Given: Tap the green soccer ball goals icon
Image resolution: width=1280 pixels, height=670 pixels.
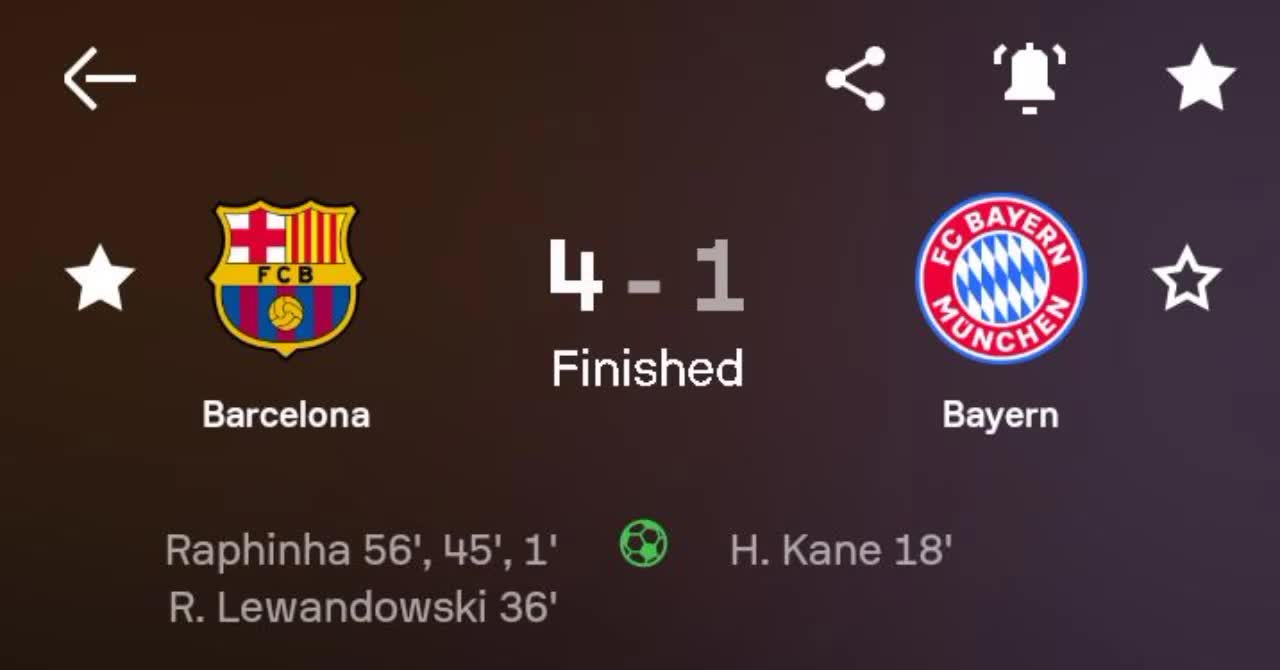Looking at the screenshot, I should tap(643, 545).
